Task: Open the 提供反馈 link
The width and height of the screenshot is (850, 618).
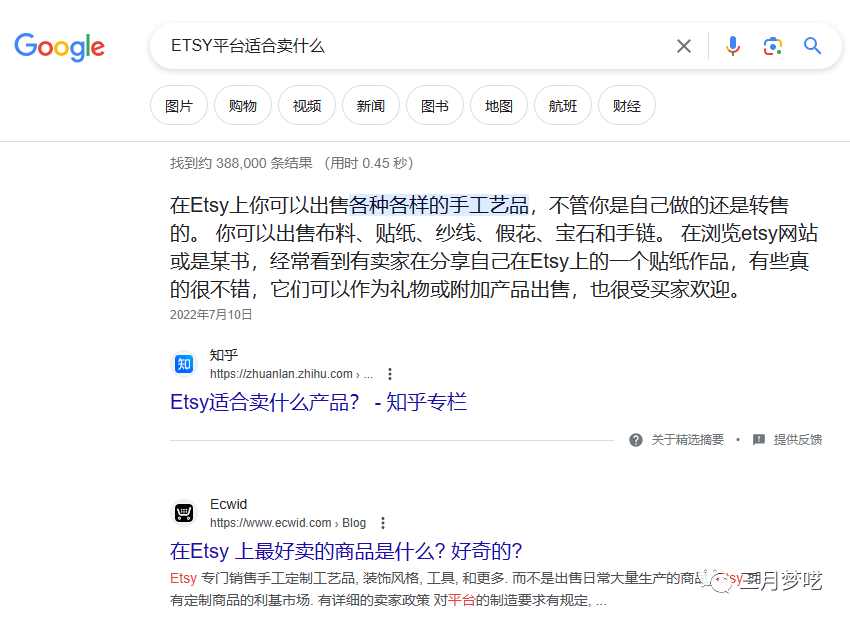Action: click(797, 440)
